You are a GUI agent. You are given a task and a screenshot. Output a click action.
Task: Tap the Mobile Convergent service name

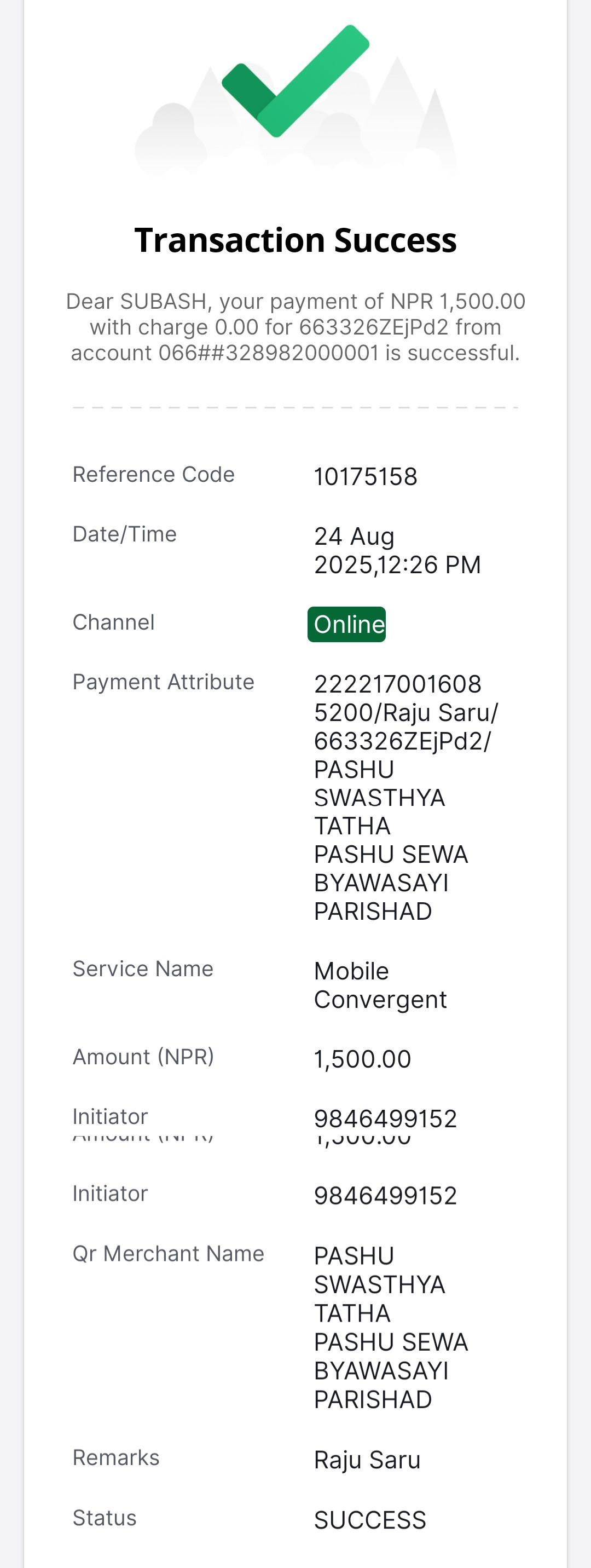pyautogui.click(x=380, y=985)
